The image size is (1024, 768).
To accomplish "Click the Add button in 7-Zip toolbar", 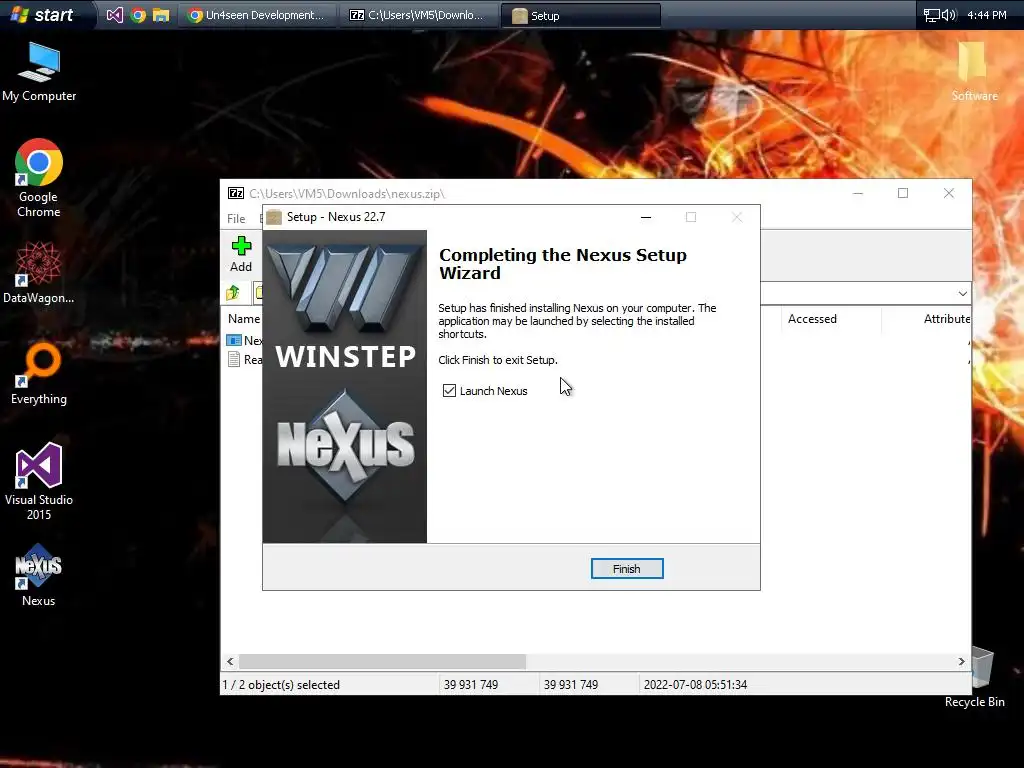I will 241,254.
